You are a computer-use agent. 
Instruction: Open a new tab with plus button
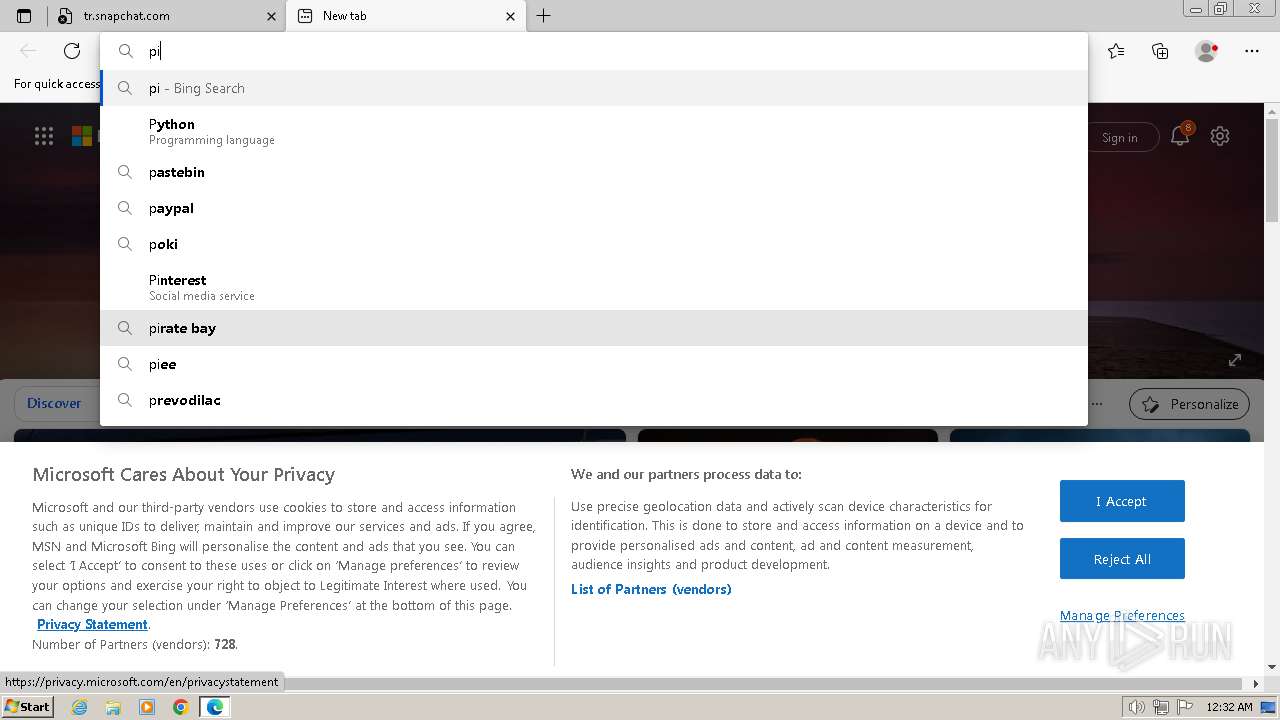click(x=543, y=16)
